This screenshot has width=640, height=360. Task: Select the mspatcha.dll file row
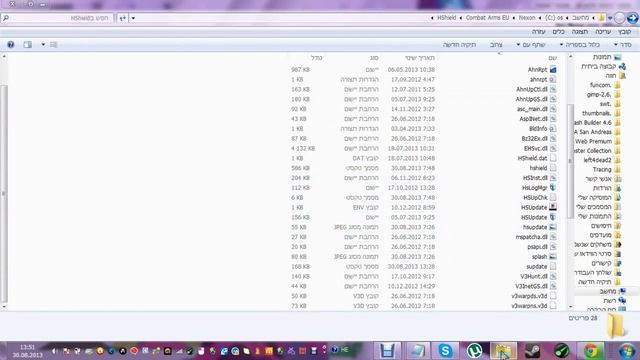[x=424, y=237]
